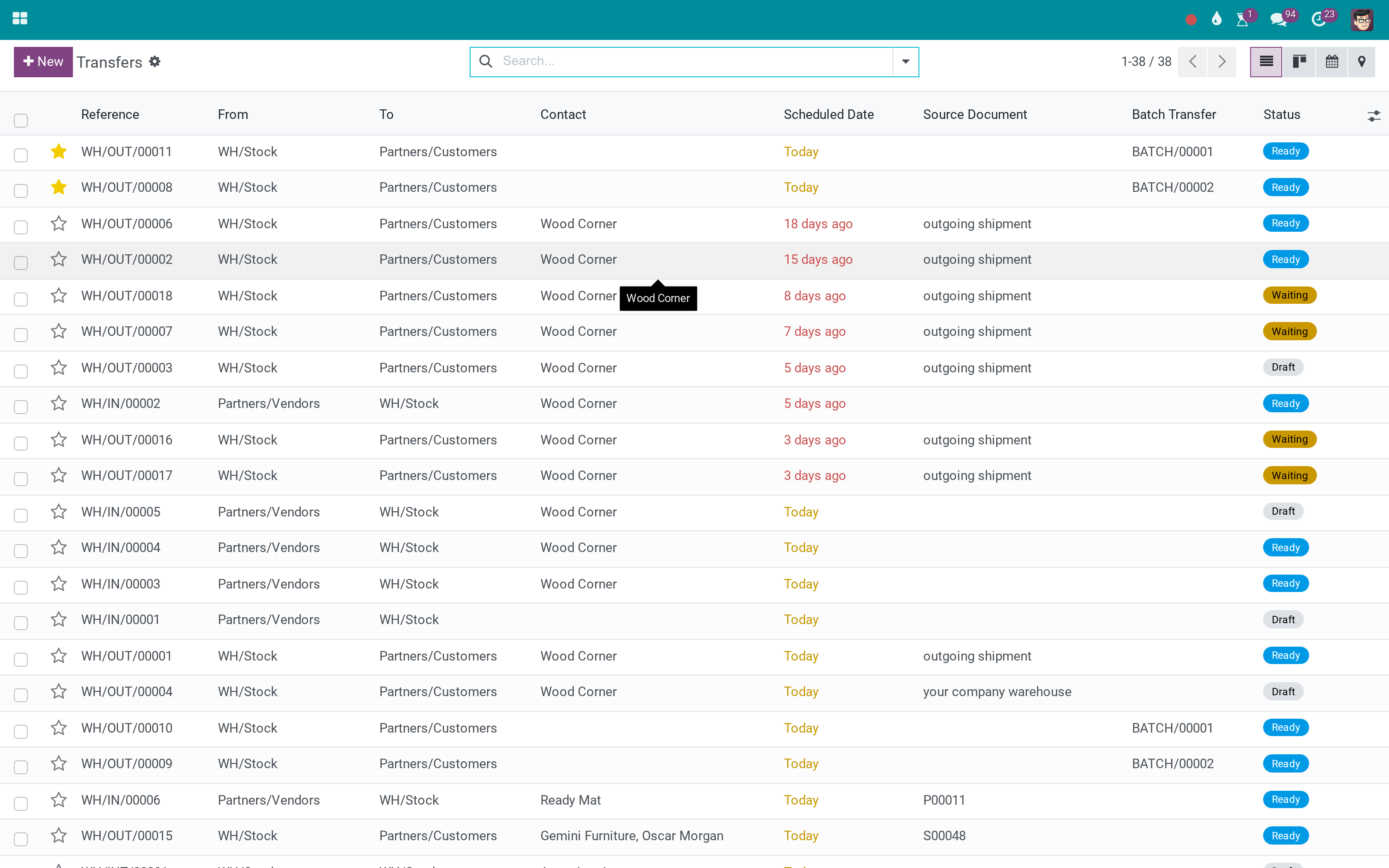This screenshot has width=1389, height=868.
Task: Star transfer WH/OUT/00006
Action: point(59,224)
